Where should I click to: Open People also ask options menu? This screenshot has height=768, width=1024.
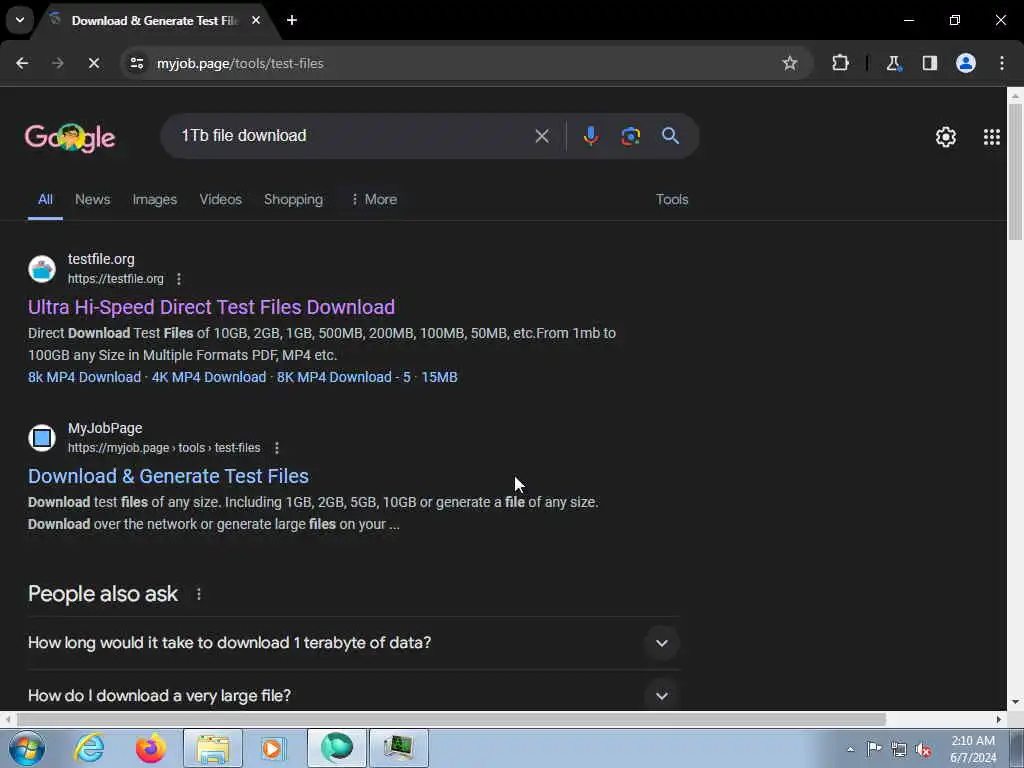coord(199,594)
